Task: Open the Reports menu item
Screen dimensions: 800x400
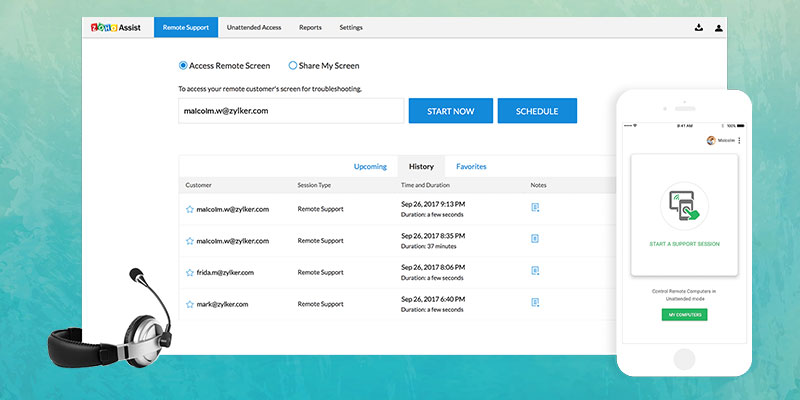Action: click(310, 28)
